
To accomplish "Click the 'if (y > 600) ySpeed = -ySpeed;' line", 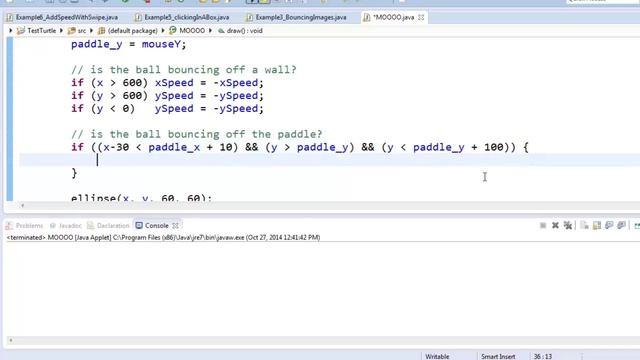I will click(x=167, y=96).
